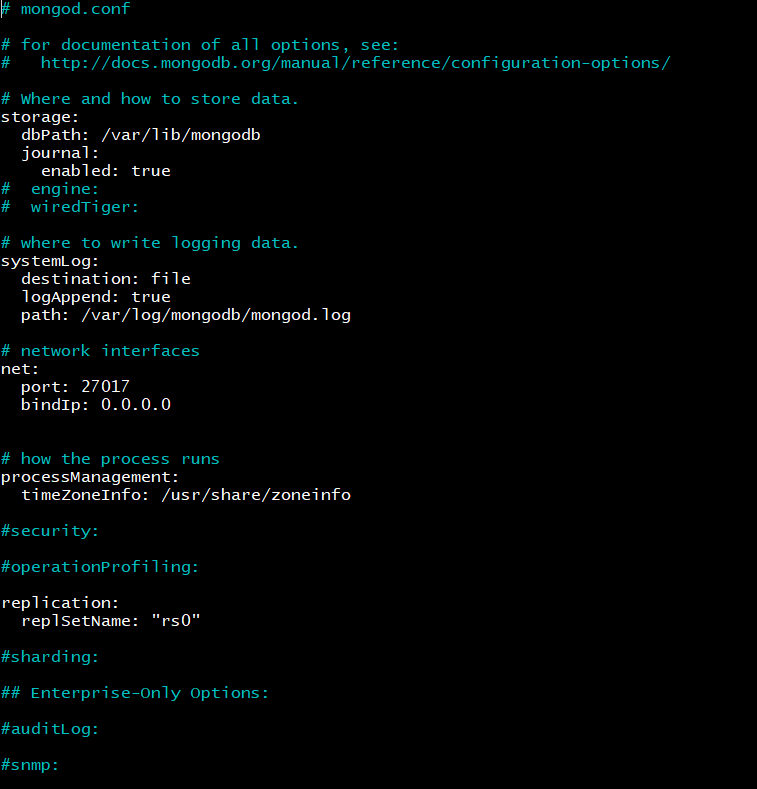Click the commented #security line

[50, 531]
